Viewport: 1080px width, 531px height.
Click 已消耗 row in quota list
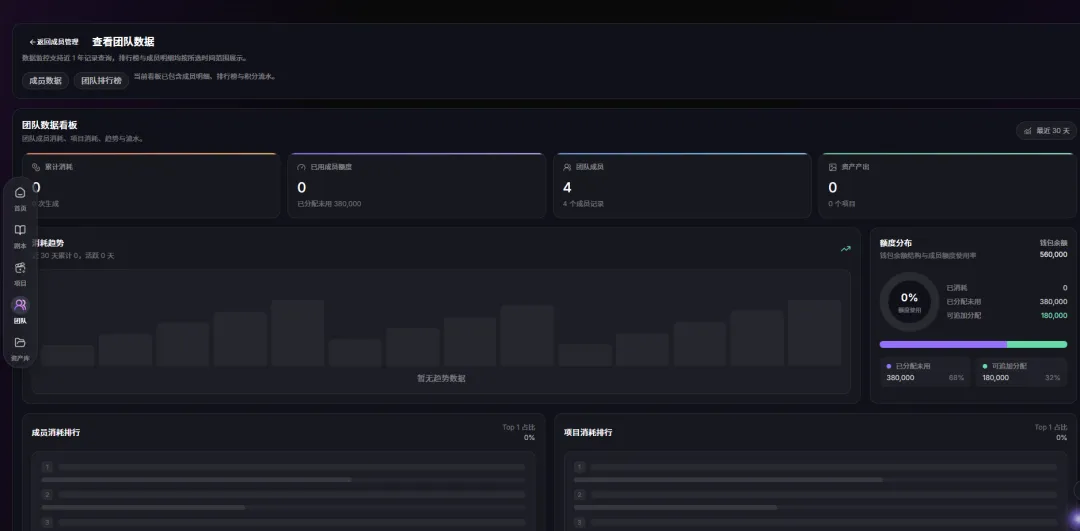(1007, 288)
